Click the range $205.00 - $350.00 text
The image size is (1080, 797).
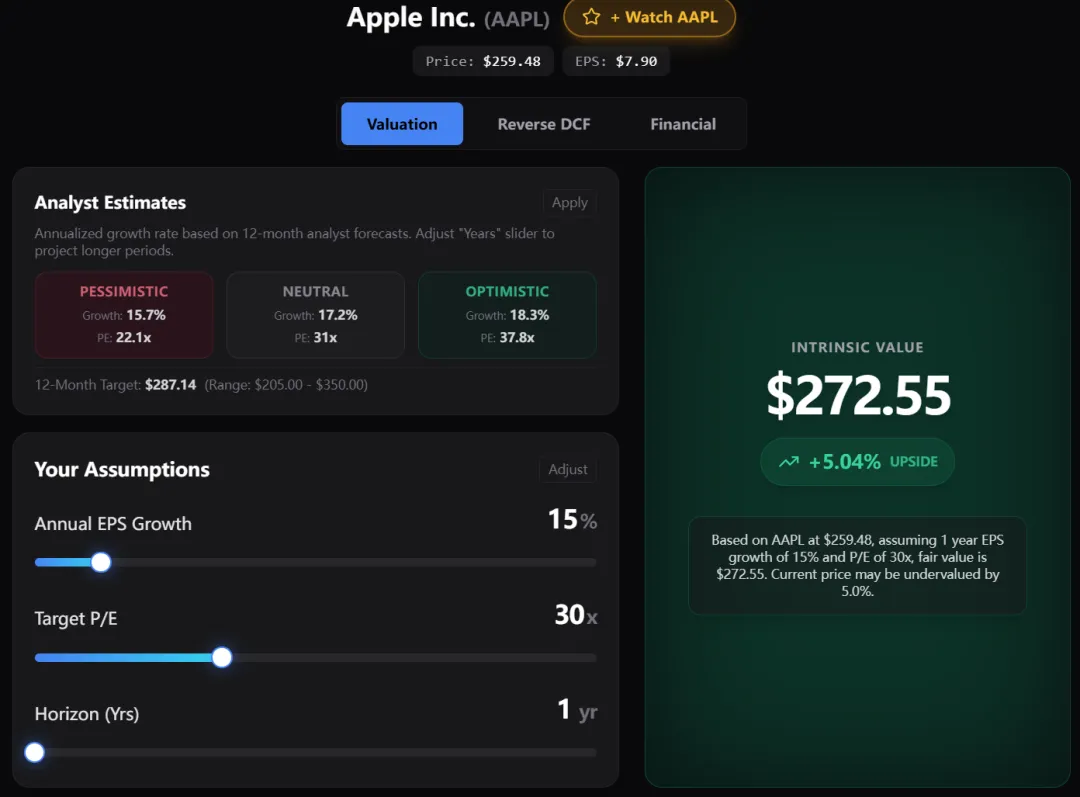point(286,384)
